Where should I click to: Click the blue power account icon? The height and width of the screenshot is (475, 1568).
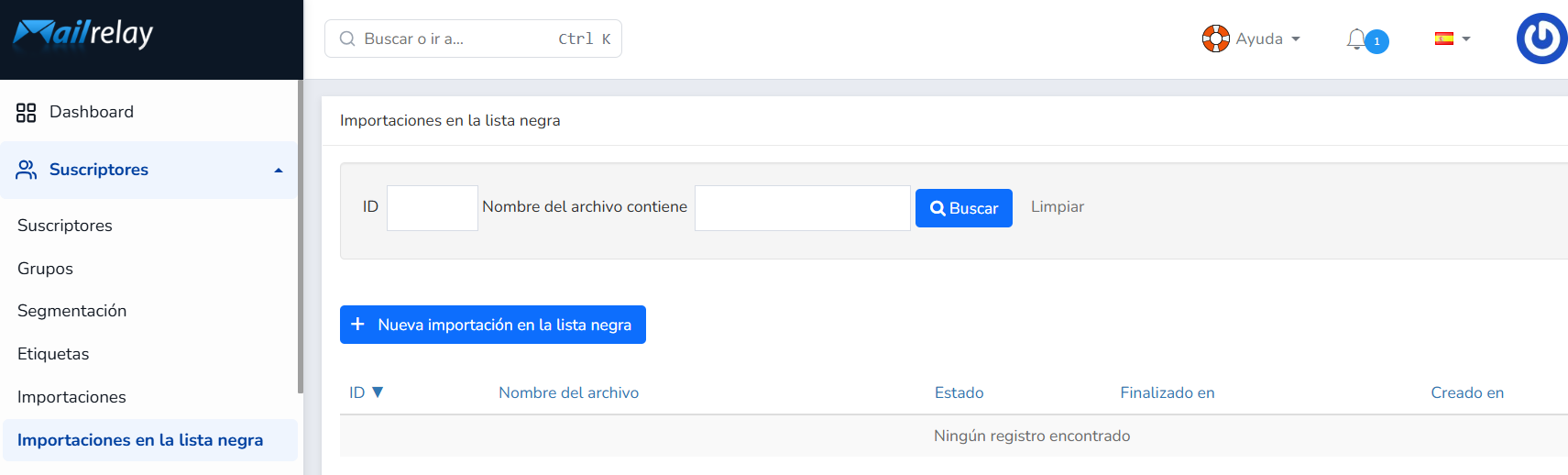click(1542, 39)
